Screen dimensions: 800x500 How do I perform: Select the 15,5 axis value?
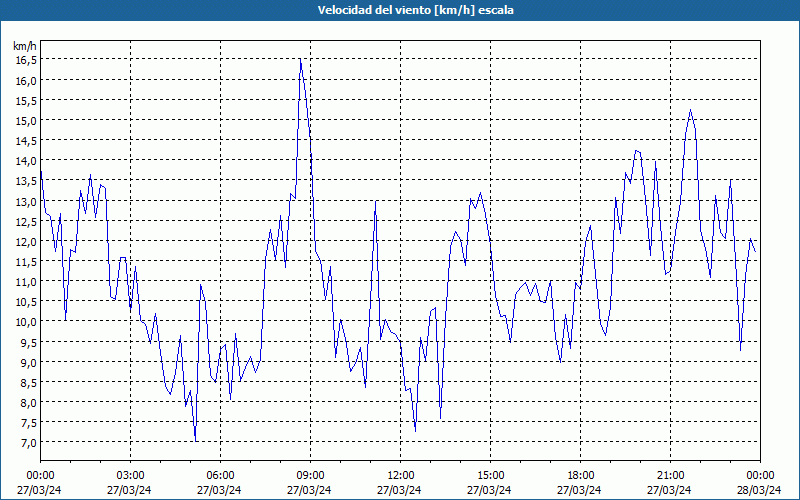pyautogui.click(x=26, y=101)
